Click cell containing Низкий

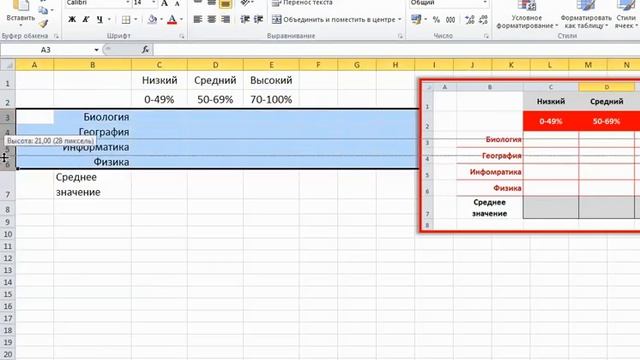tap(159, 80)
